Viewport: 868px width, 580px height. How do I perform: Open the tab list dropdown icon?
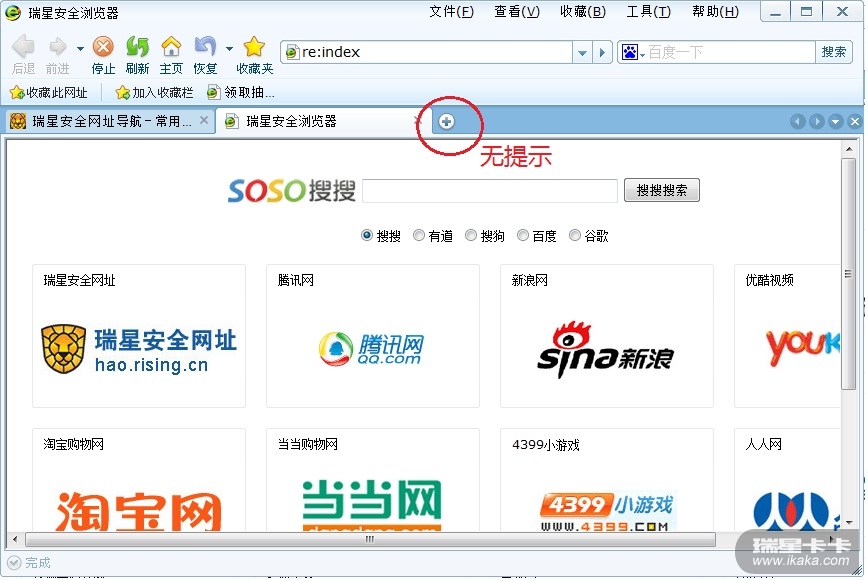coord(835,122)
